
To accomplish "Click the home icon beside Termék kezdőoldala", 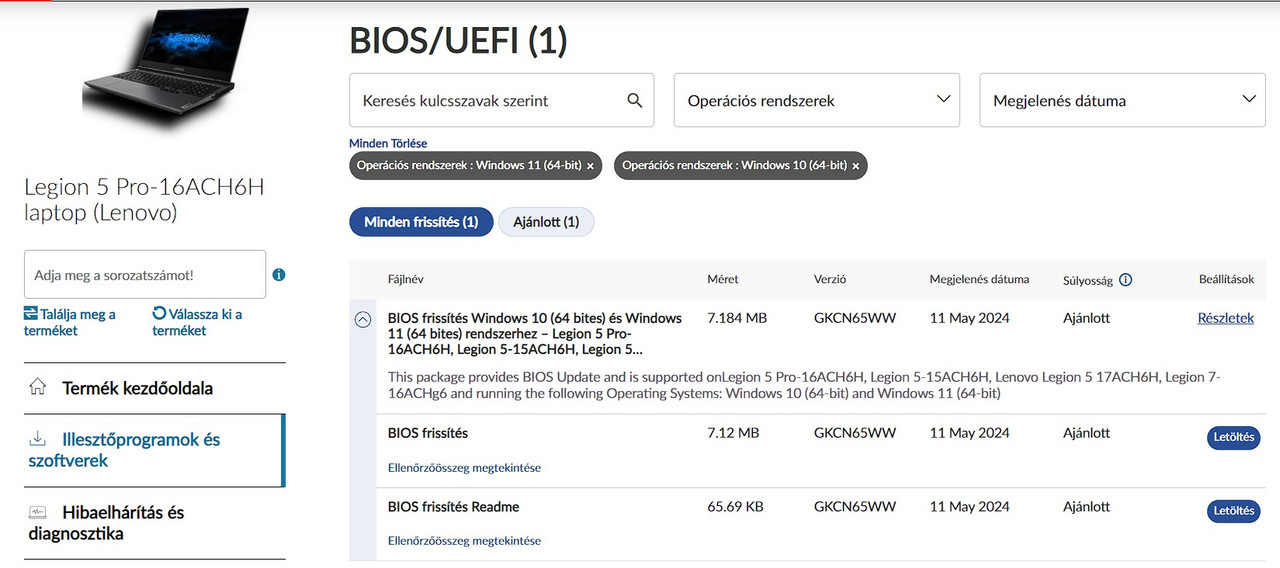I will (x=38, y=387).
